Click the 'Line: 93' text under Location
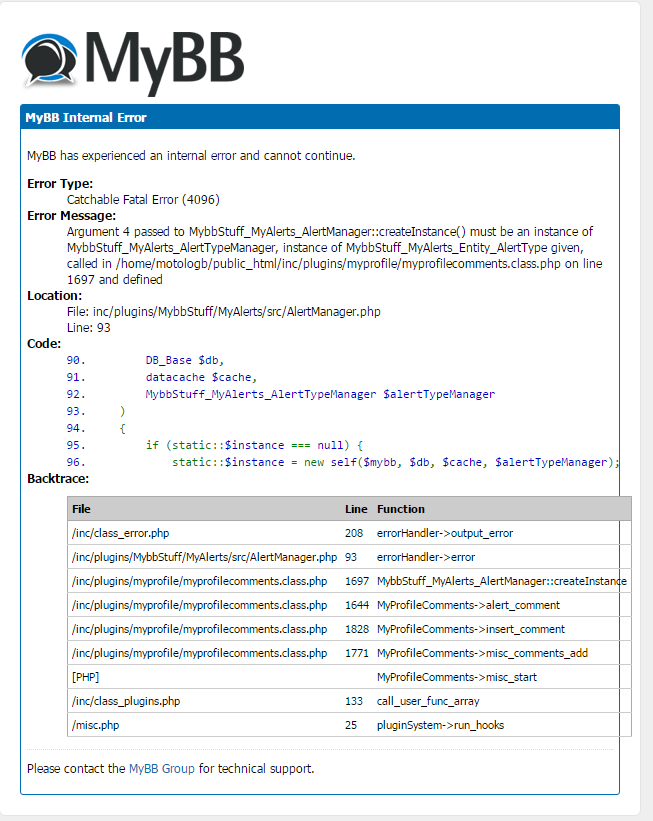653x821 pixels. pyautogui.click(x=88, y=328)
